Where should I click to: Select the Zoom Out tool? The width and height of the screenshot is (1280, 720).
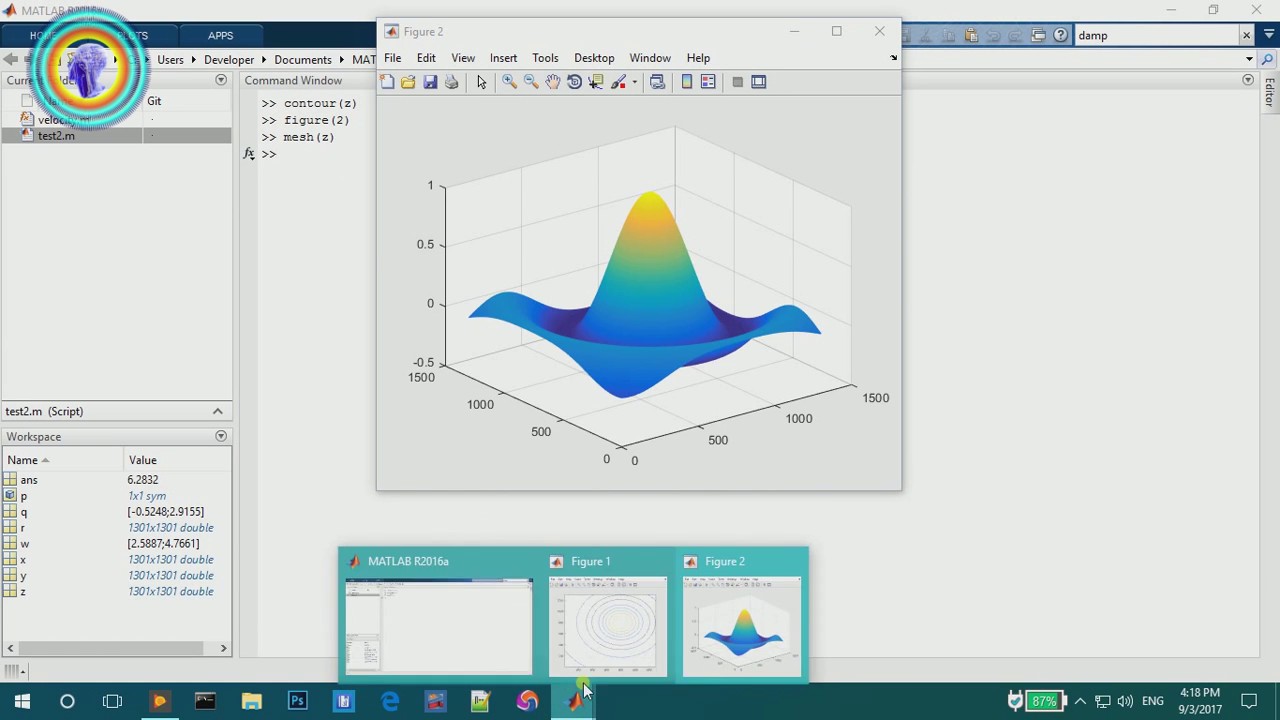[x=531, y=82]
